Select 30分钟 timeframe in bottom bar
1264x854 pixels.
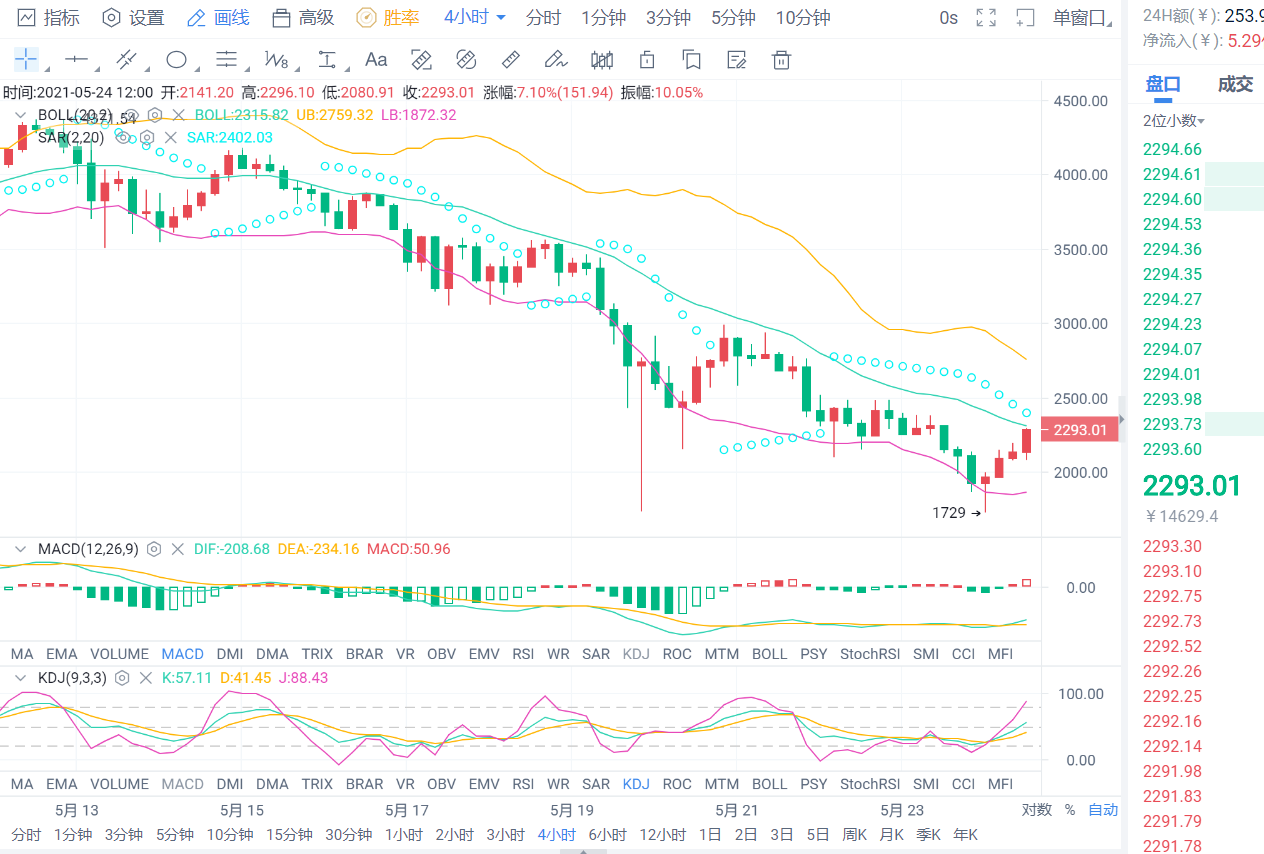[x=349, y=835]
